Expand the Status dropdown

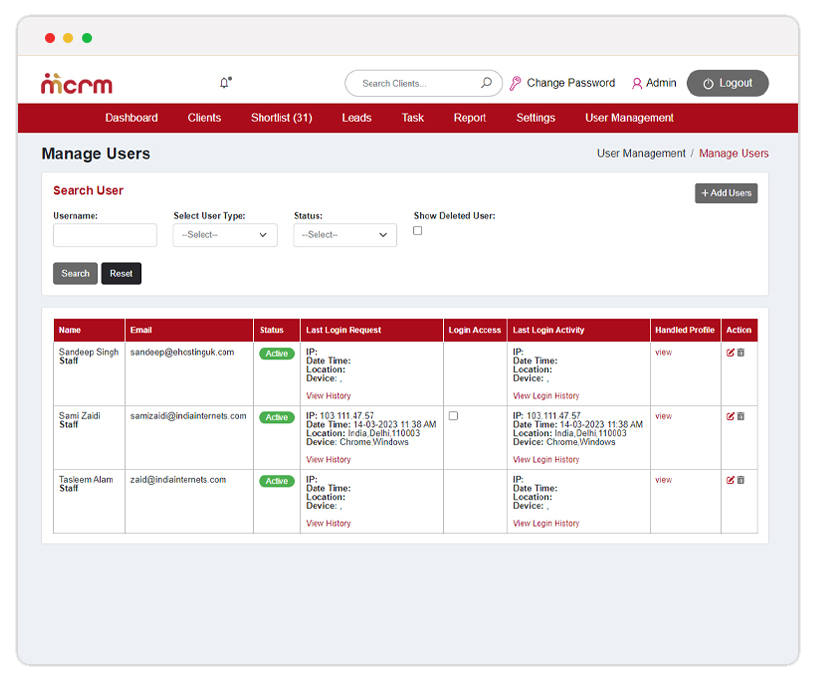[x=345, y=235]
